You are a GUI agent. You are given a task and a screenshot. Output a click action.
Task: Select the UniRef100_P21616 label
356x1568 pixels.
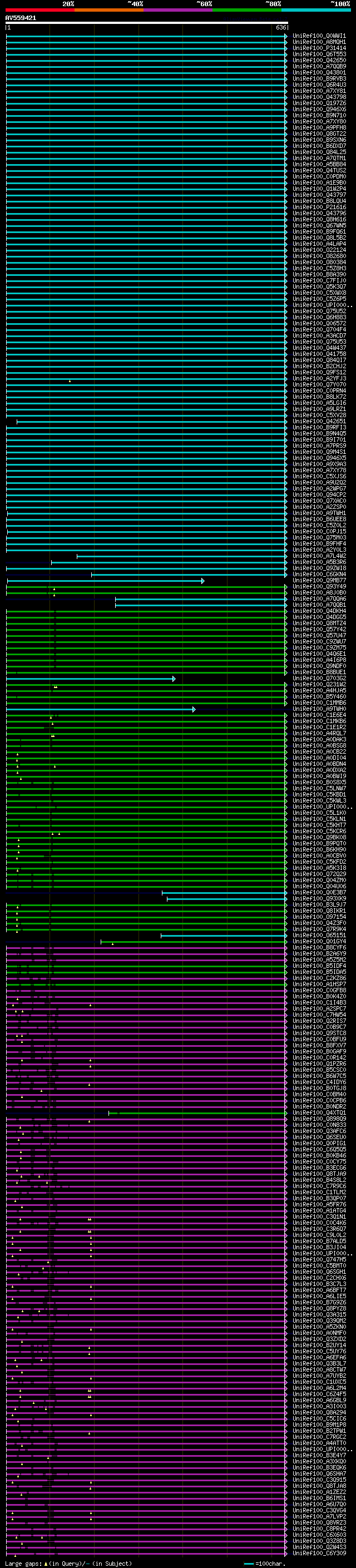(319, 207)
